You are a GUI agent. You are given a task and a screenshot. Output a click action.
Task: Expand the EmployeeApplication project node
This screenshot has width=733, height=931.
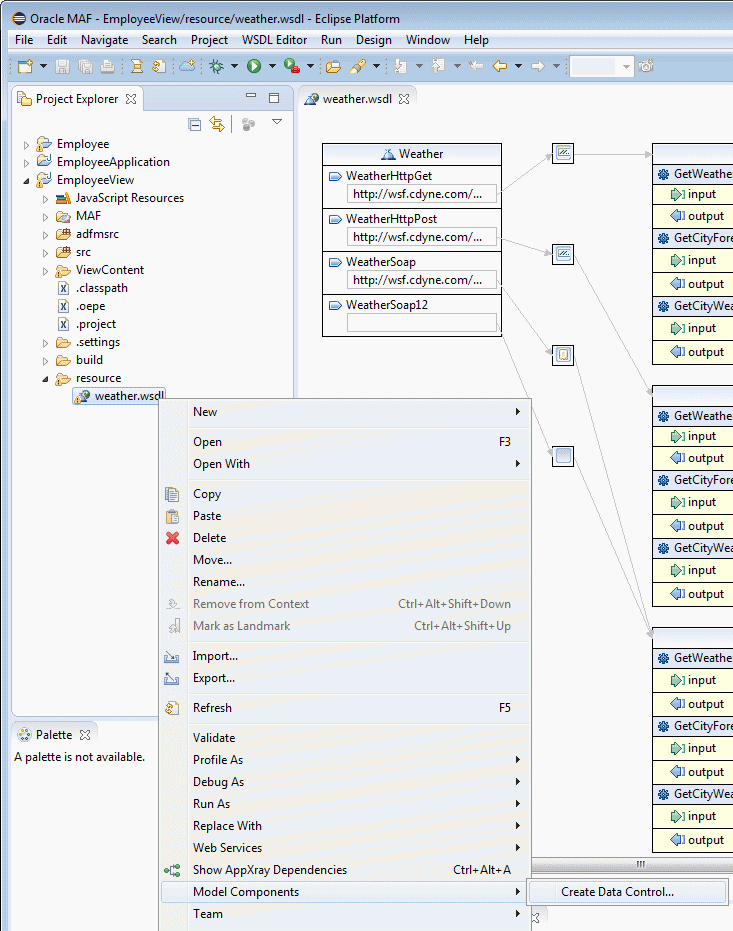[26, 163]
